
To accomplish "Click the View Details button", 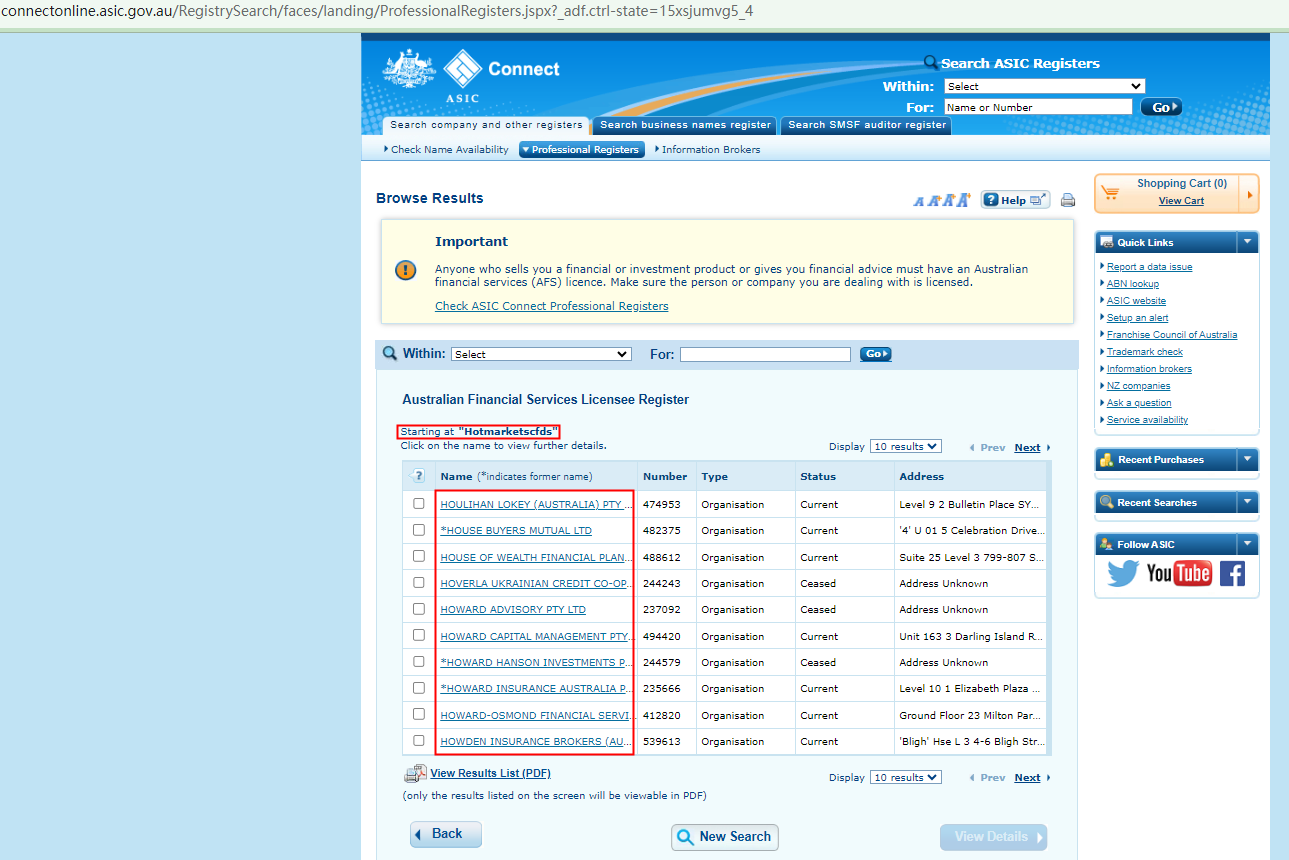I will tap(993, 837).
